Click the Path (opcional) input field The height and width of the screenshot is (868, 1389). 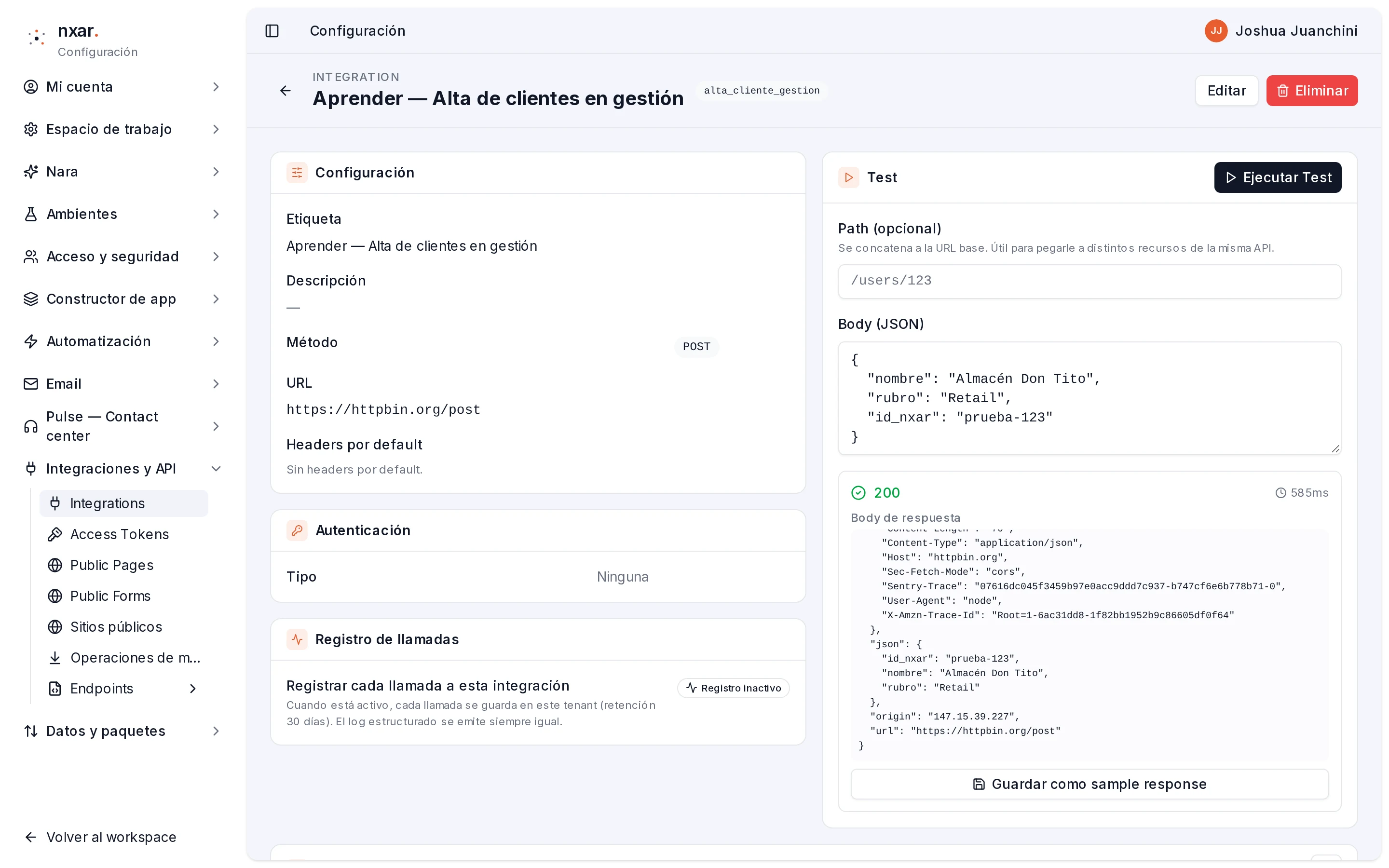(1089, 281)
